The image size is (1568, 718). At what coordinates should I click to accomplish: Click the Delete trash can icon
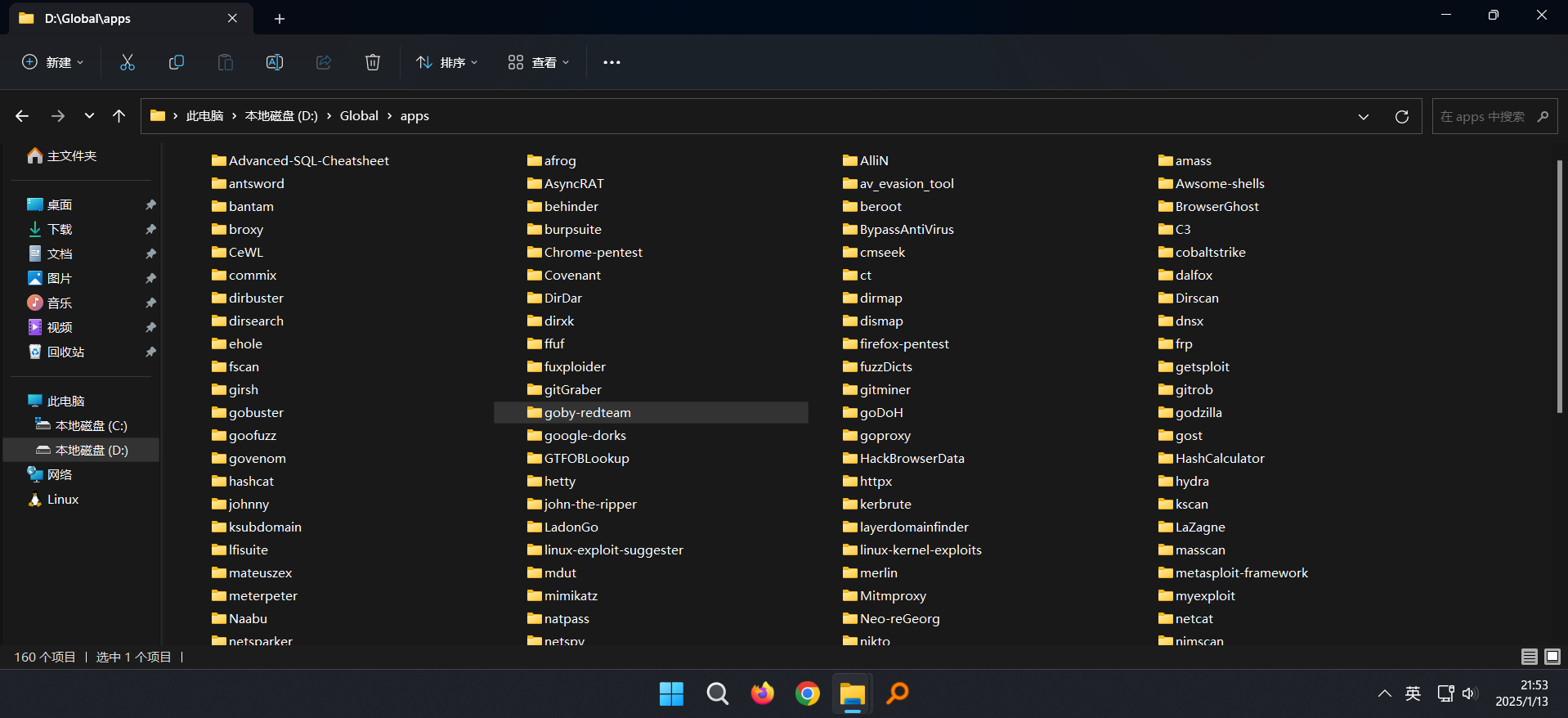[x=373, y=62]
